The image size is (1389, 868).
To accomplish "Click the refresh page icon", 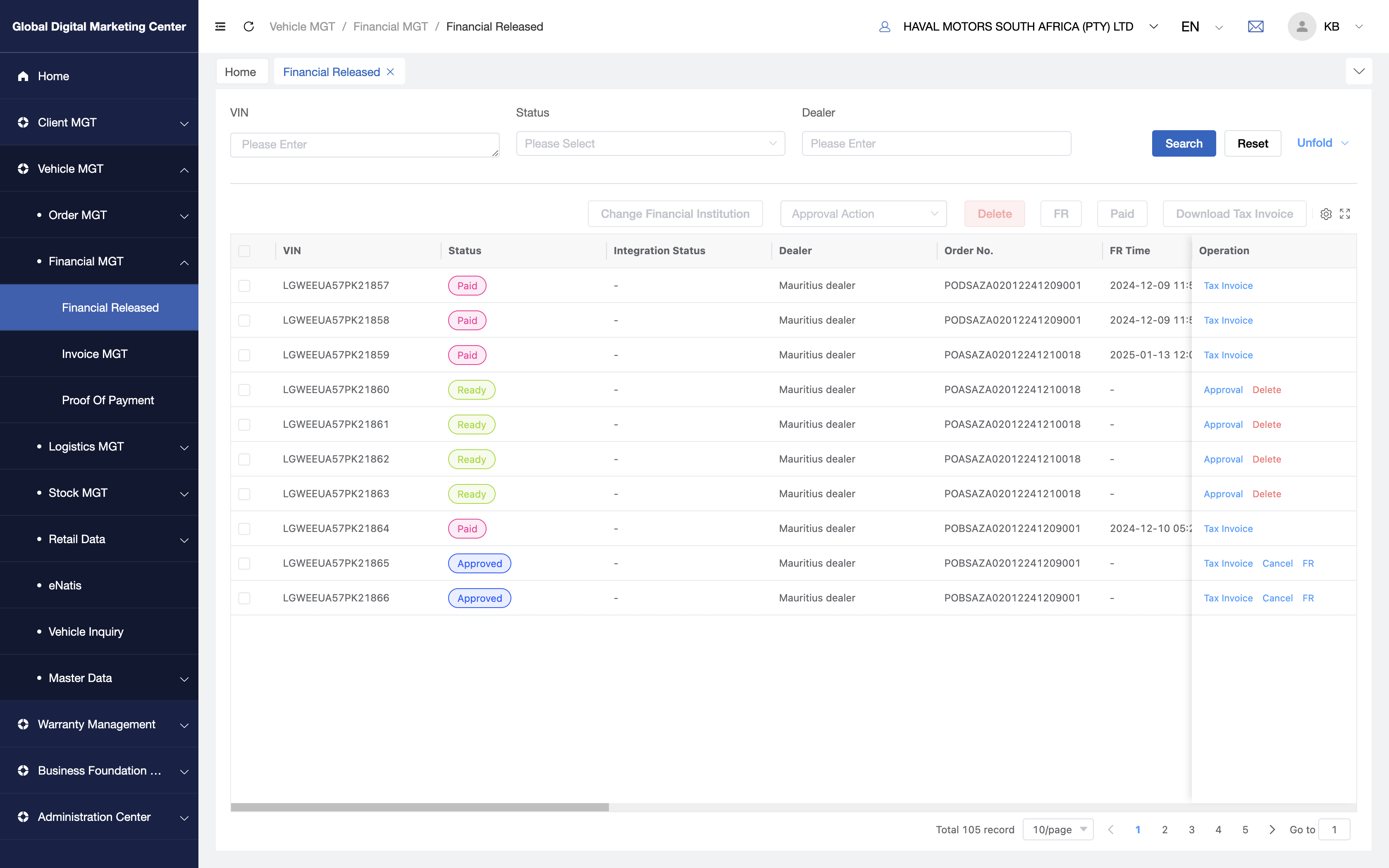I will click(x=248, y=26).
